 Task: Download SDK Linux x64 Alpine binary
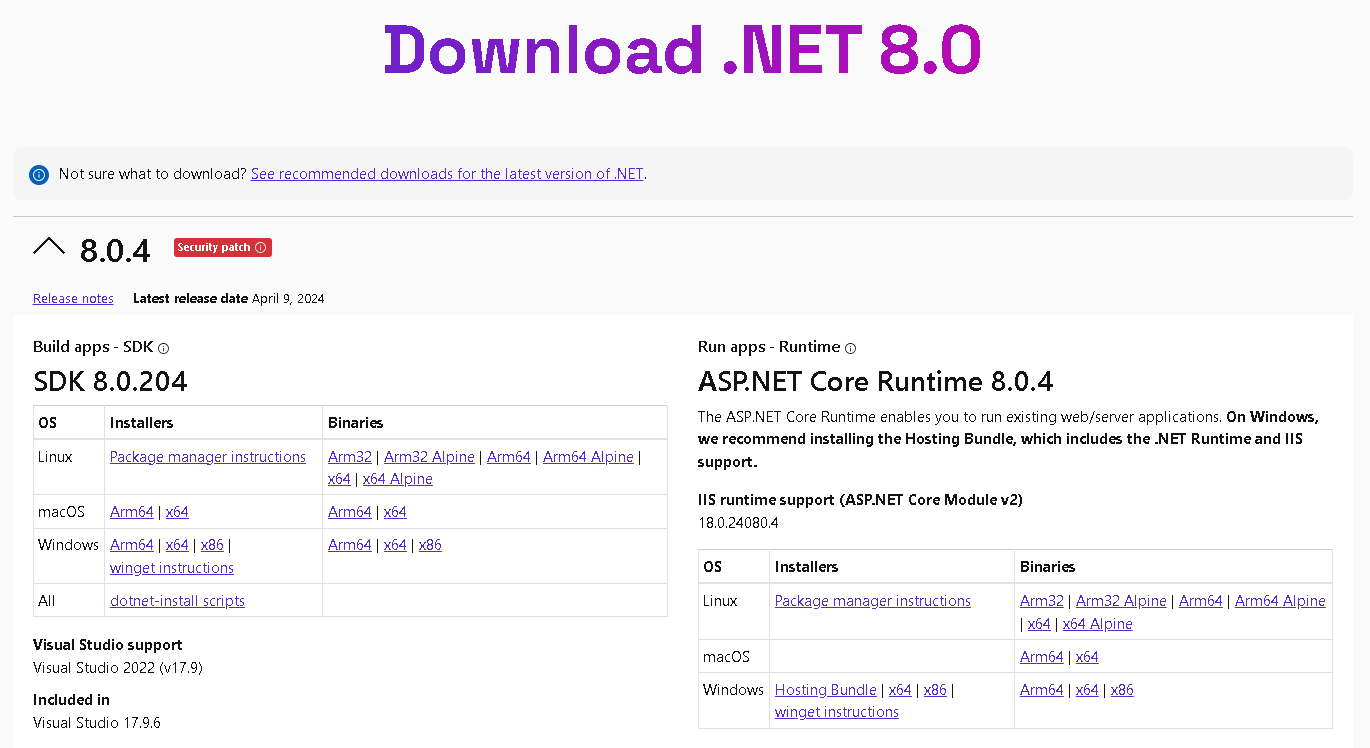click(x=398, y=479)
